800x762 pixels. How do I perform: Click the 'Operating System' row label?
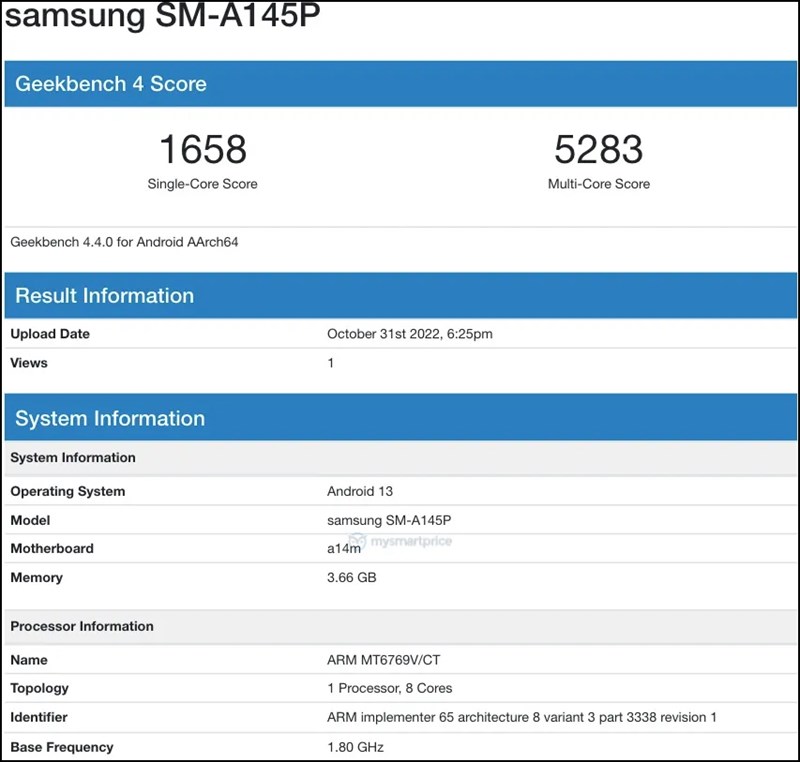point(68,491)
